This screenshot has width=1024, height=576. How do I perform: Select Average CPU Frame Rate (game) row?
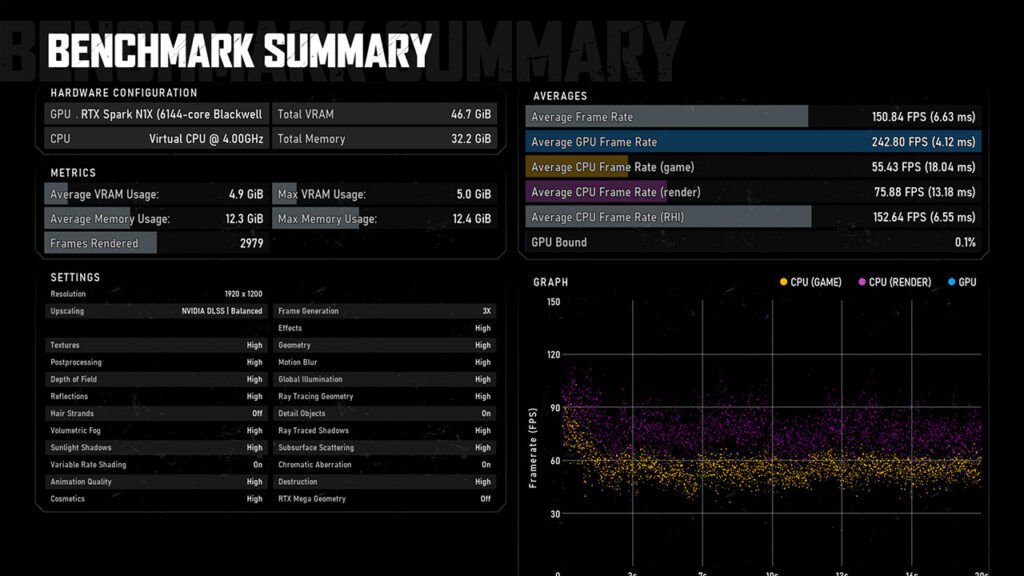coord(754,167)
